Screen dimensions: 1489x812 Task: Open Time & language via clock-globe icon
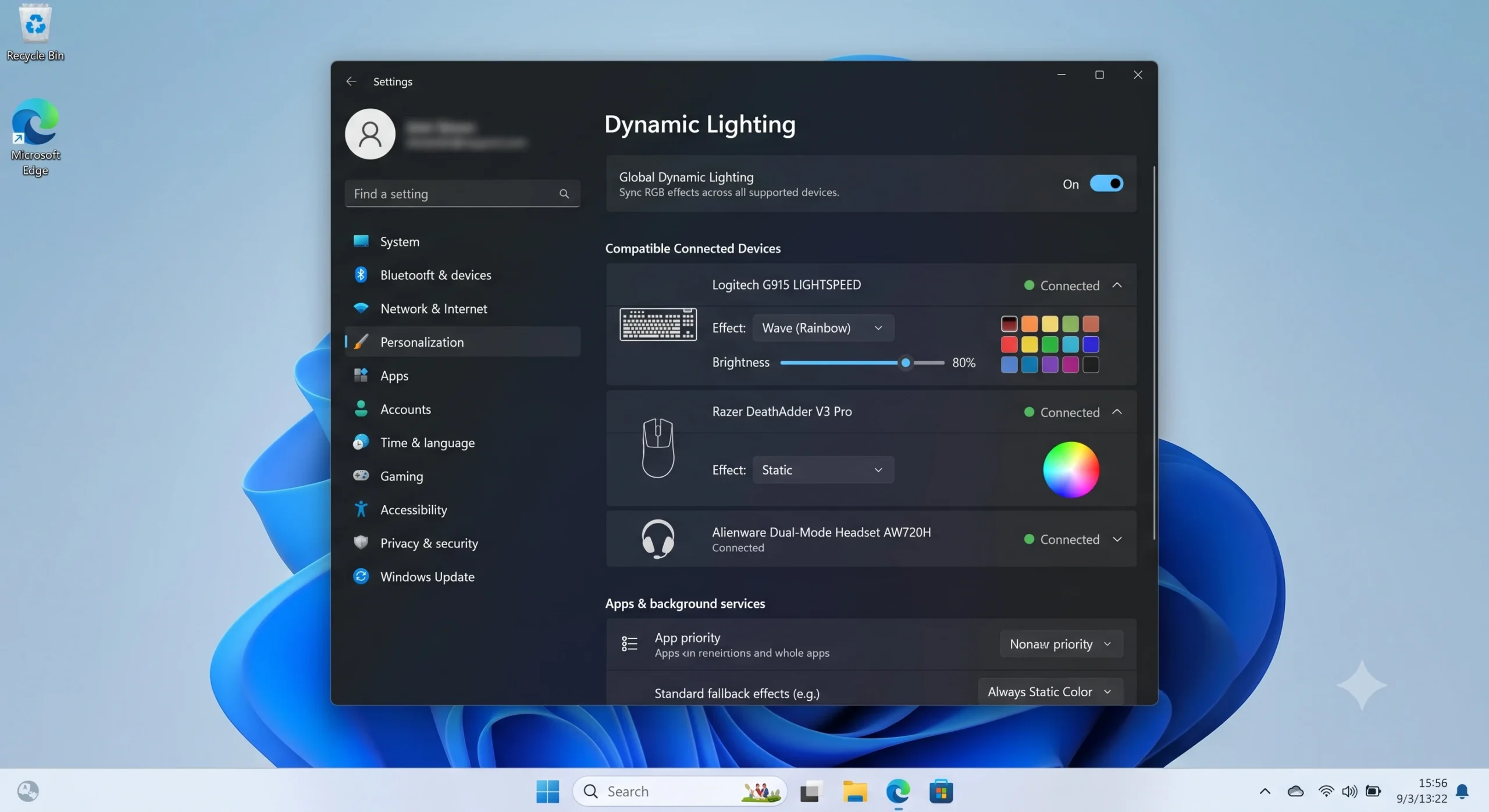[361, 442]
